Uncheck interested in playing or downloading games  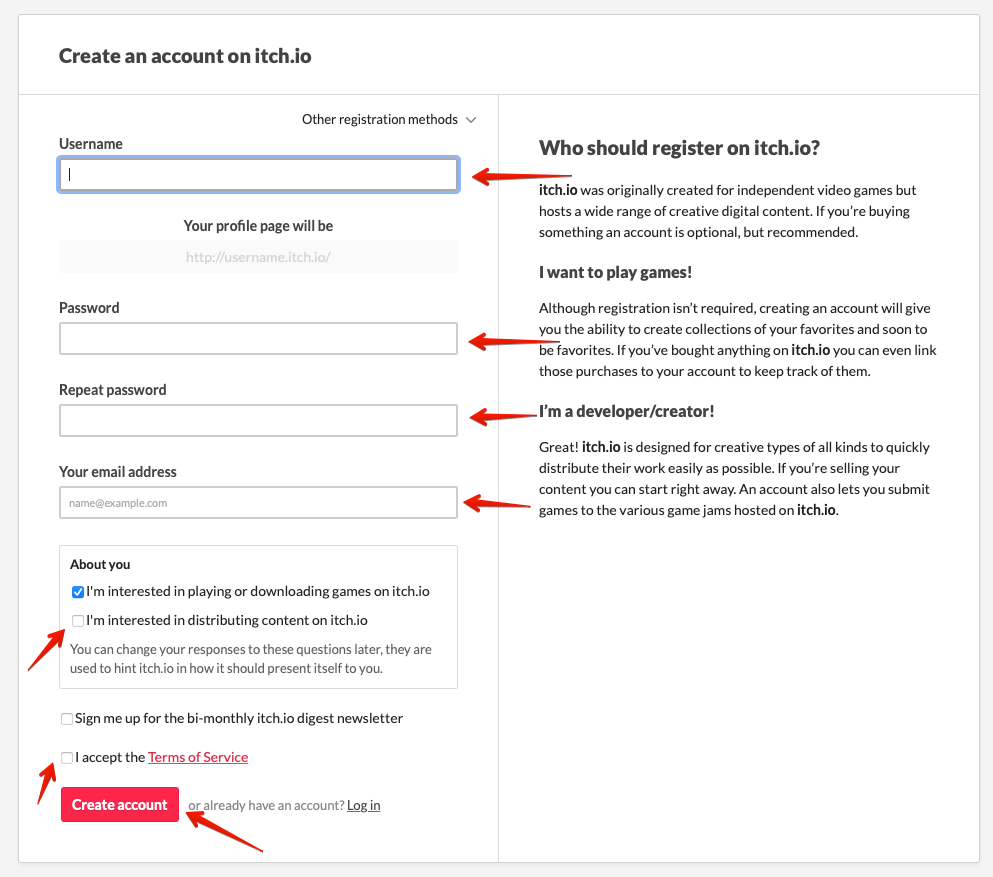(x=77, y=592)
